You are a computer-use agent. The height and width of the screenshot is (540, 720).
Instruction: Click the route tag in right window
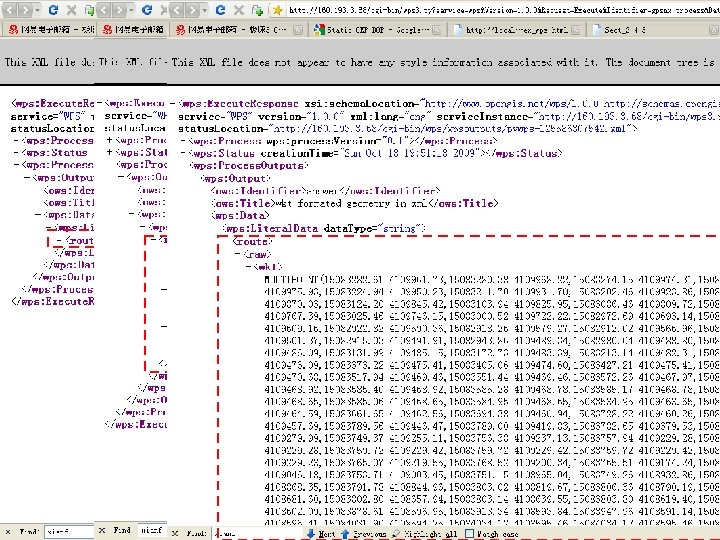253,241
